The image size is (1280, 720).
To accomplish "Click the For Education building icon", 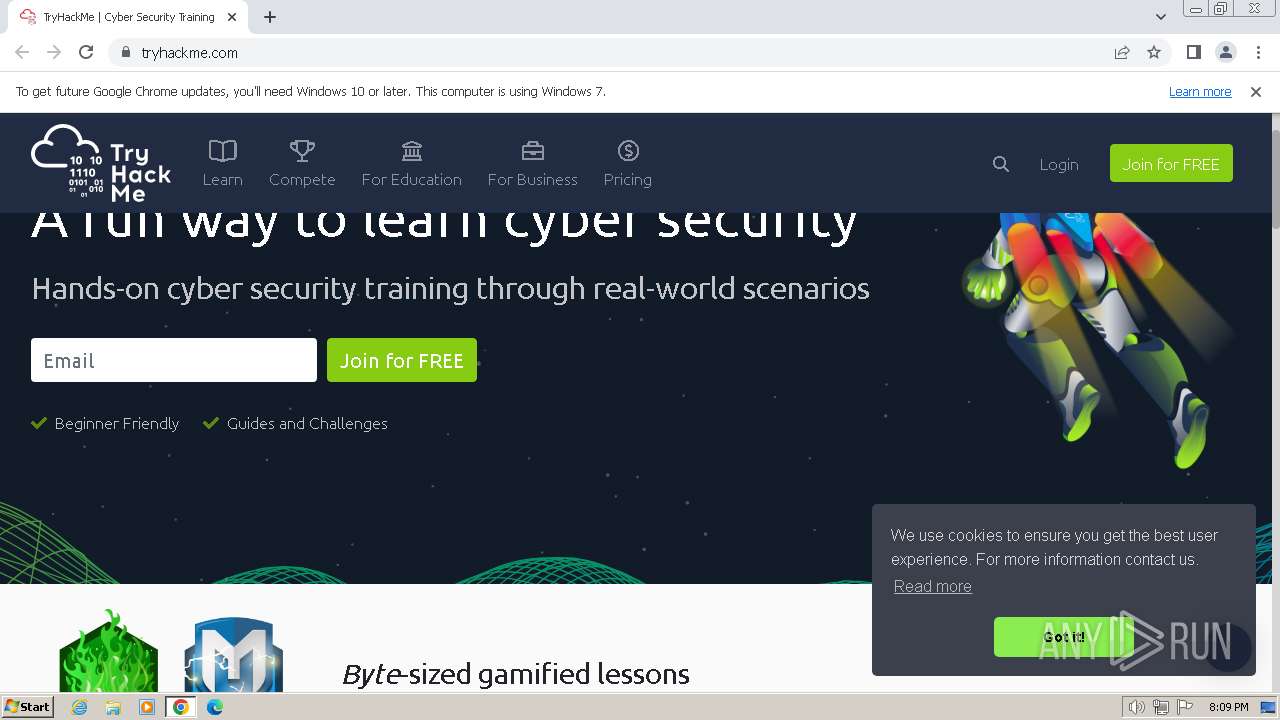I will pos(412,151).
